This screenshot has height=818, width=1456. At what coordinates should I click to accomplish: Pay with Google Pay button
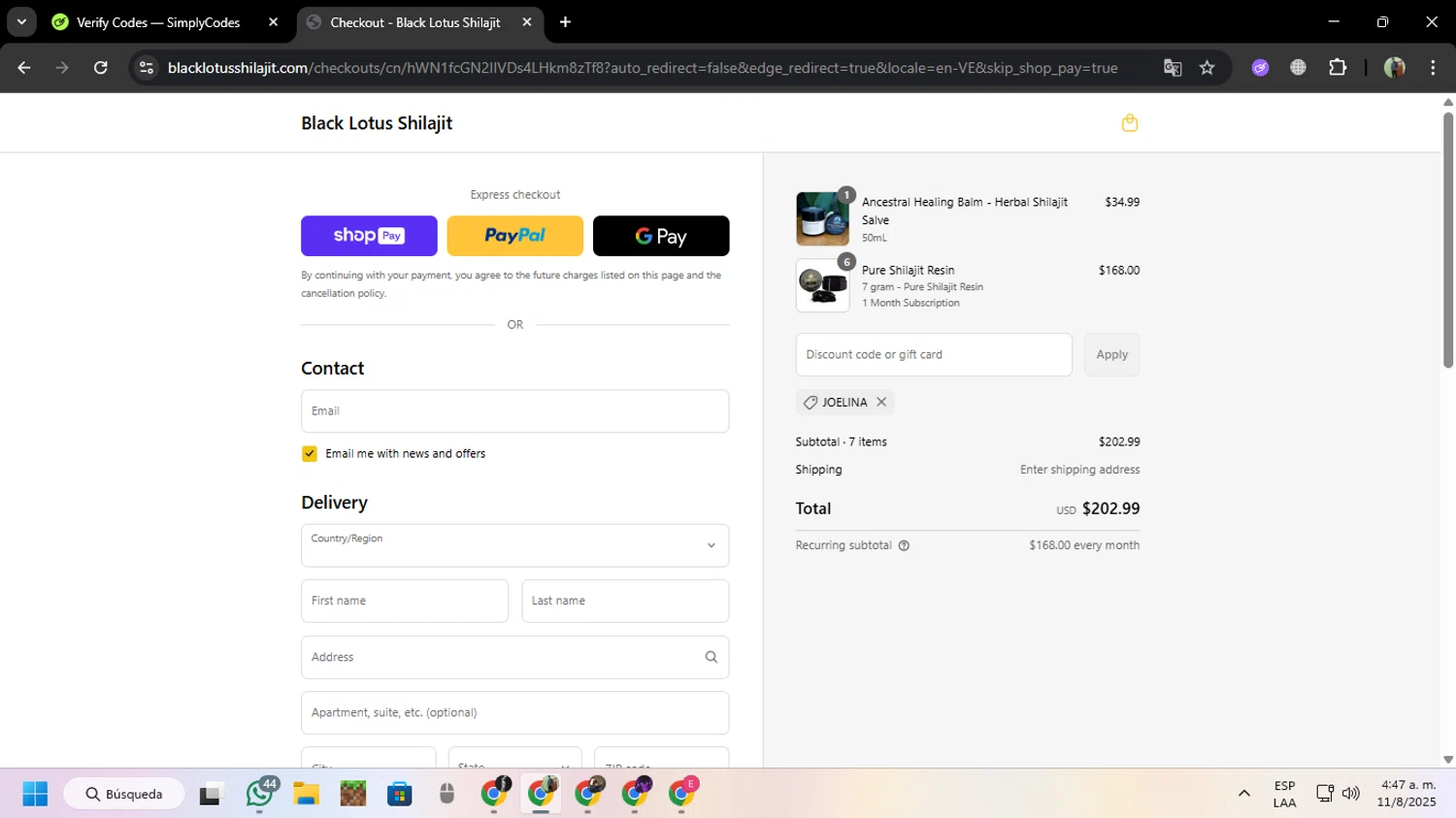661,236
